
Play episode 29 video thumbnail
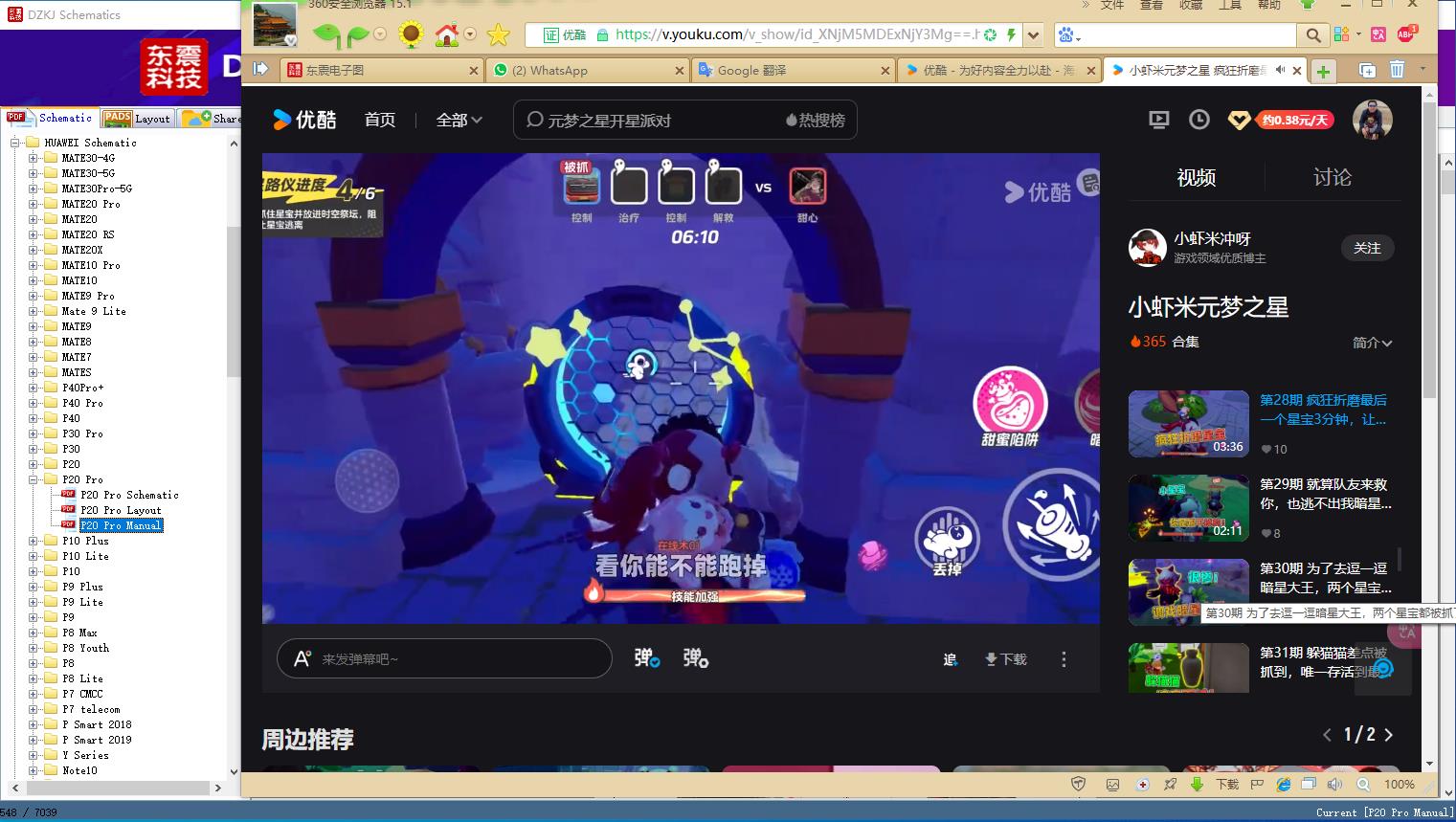point(1188,508)
